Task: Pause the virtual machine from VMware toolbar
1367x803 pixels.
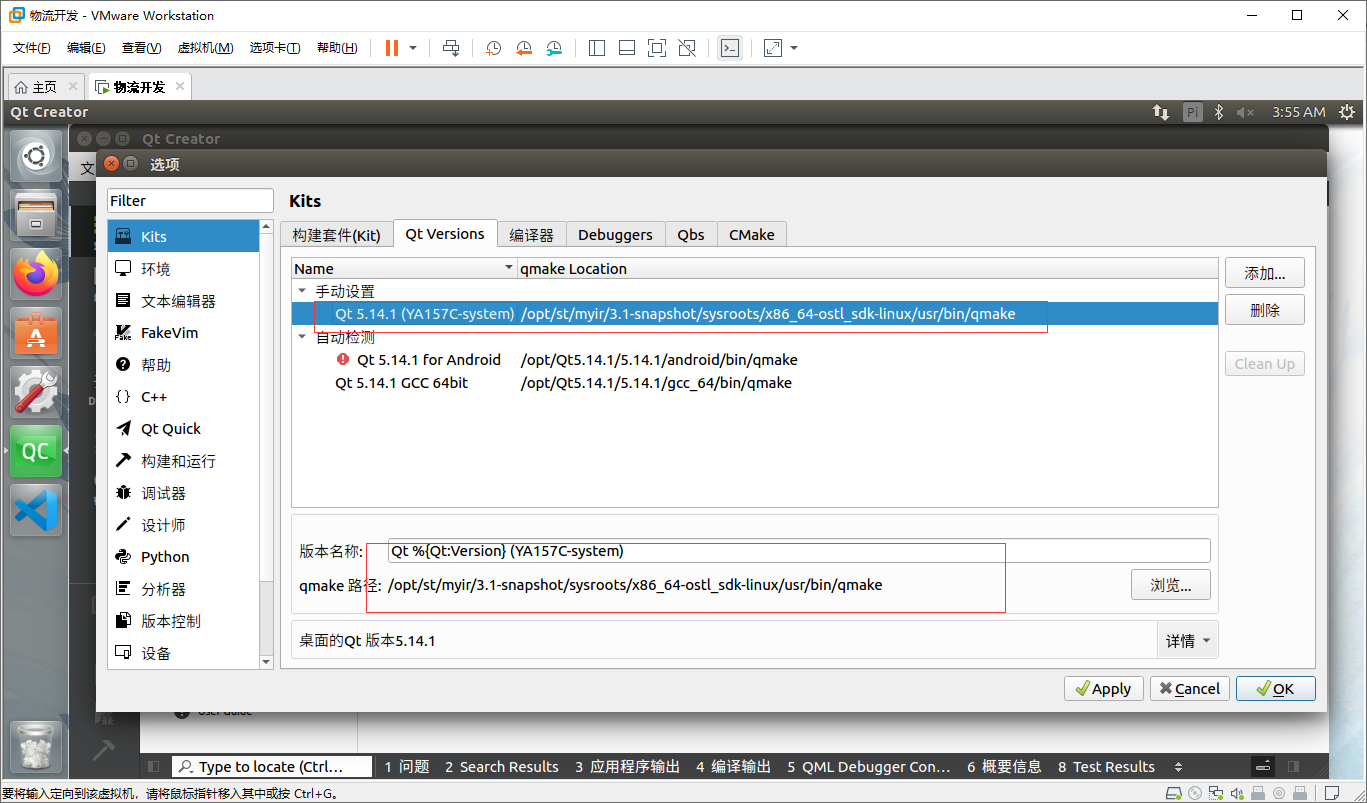Action: (x=391, y=48)
